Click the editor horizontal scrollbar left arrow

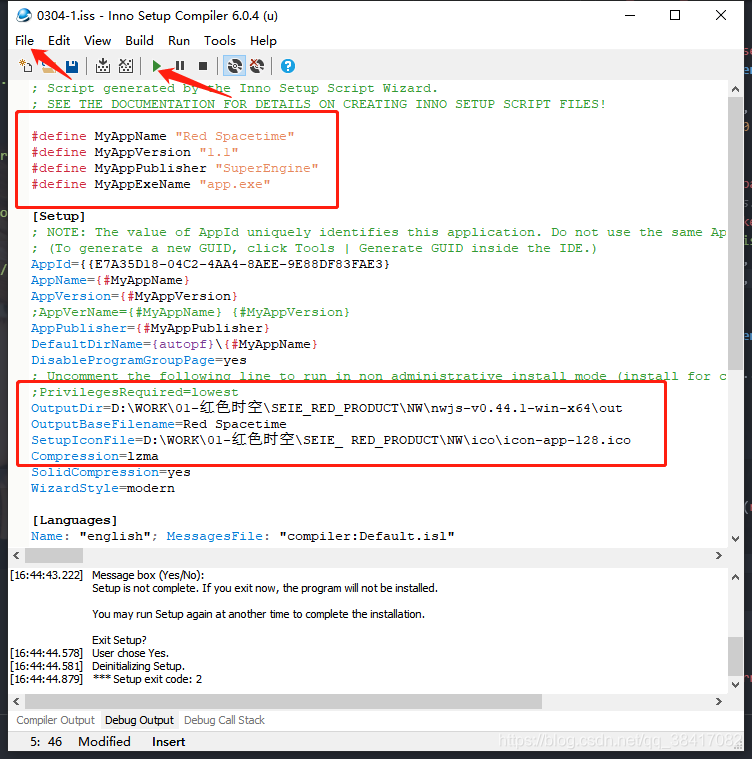coord(16,556)
